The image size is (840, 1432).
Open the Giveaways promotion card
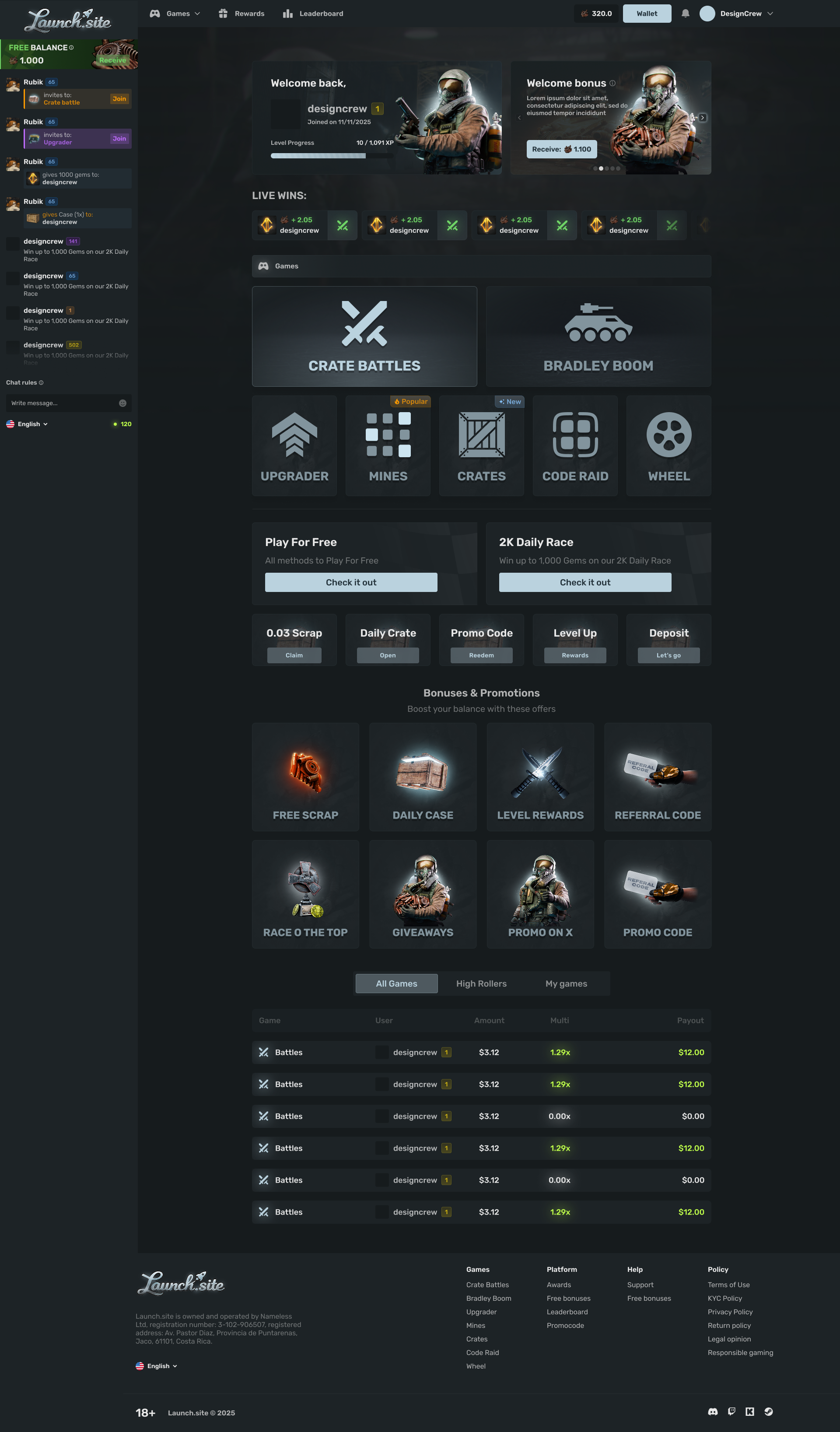click(423, 894)
